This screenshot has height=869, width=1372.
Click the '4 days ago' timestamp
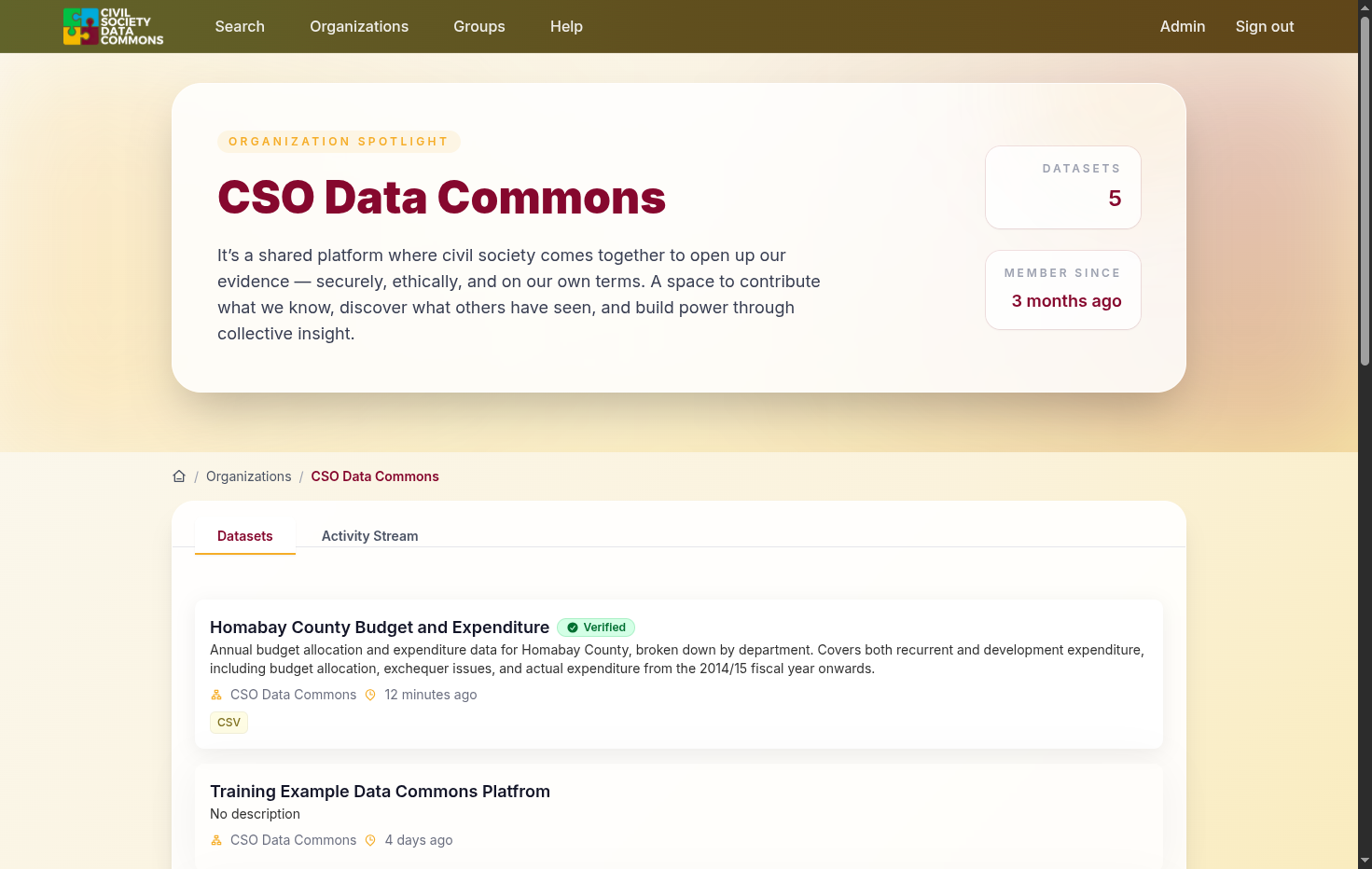pyautogui.click(x=419, y=840)
